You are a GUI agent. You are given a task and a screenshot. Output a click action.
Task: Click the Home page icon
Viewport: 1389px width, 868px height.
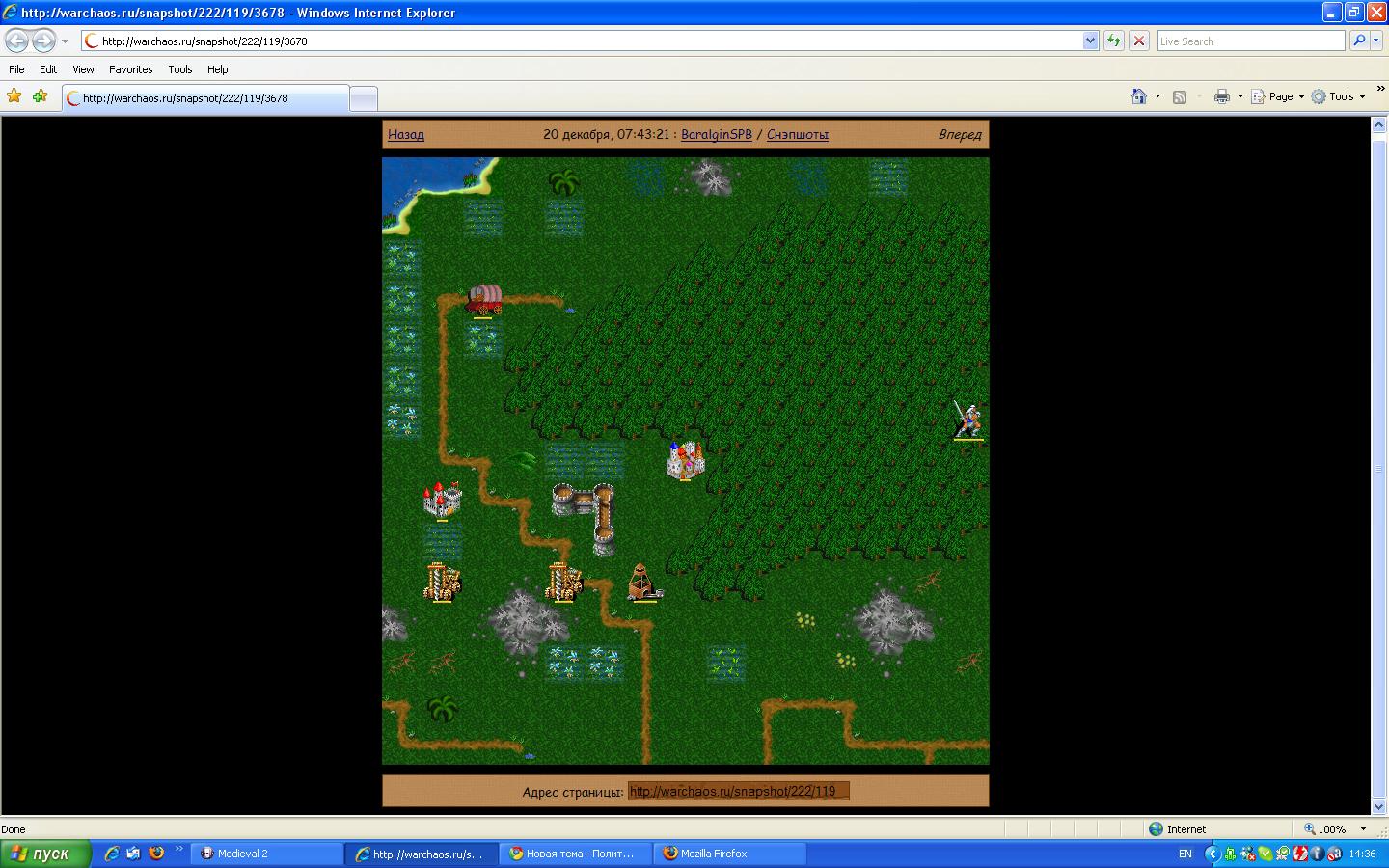coord(1139,96)
